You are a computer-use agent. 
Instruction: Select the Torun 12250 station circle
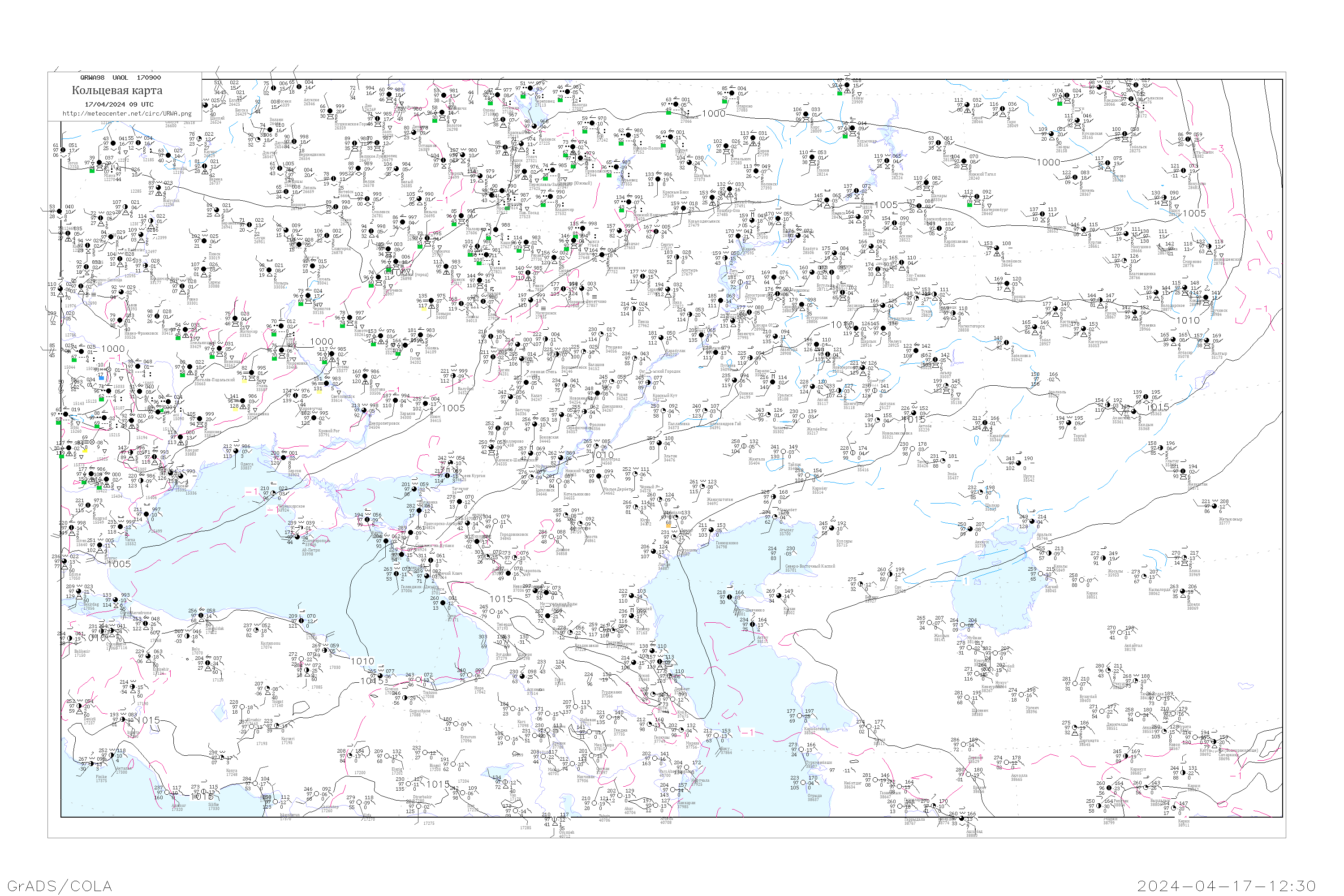(x=64, y=150)
